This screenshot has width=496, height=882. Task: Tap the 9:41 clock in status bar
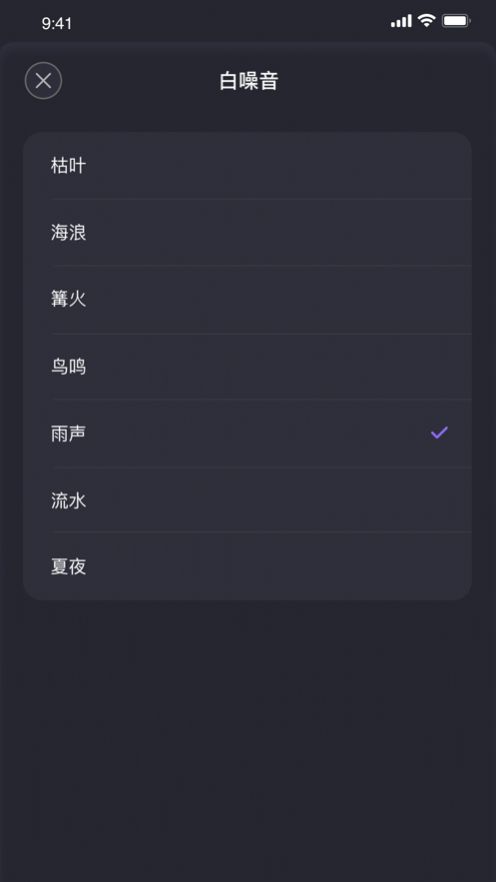coord(57,24)
